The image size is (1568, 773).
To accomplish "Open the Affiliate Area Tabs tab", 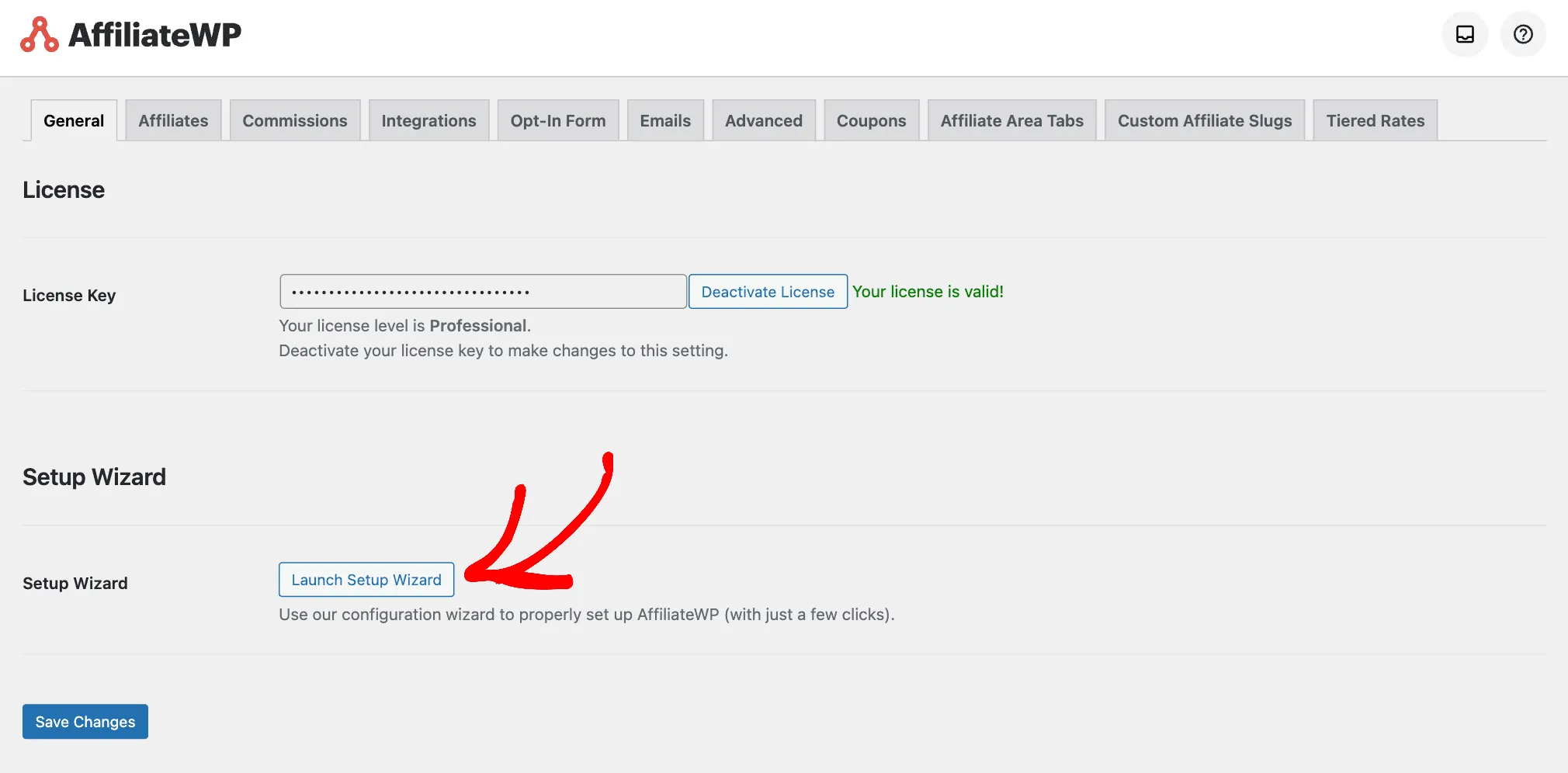I will coord(1012,120).
